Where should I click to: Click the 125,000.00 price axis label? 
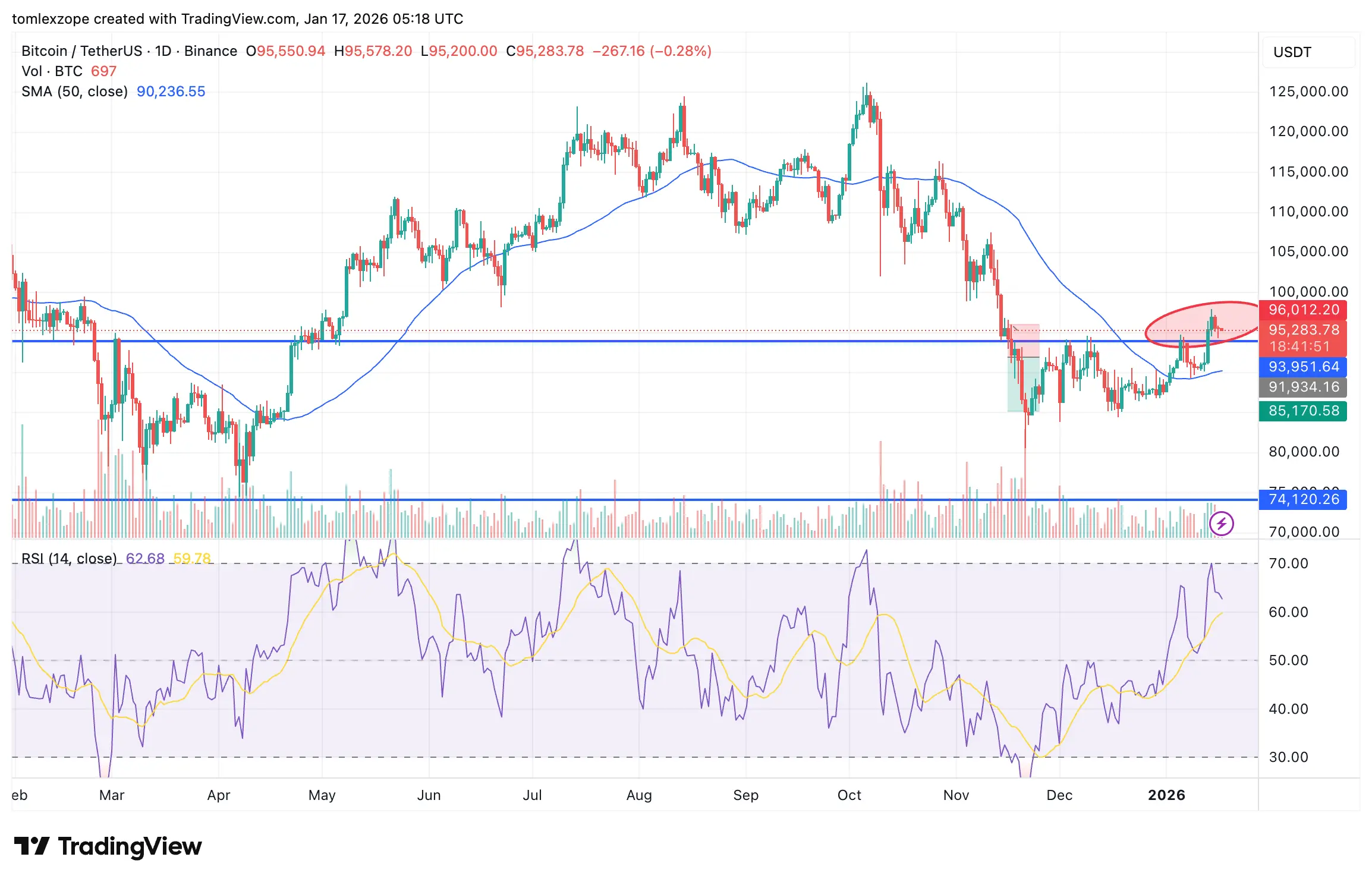pos(1308,92)
